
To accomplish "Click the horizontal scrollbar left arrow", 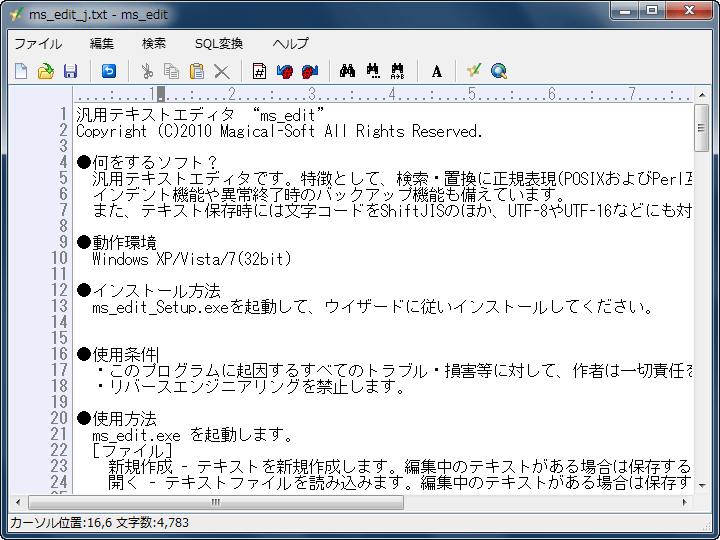I will click(18, 502).
